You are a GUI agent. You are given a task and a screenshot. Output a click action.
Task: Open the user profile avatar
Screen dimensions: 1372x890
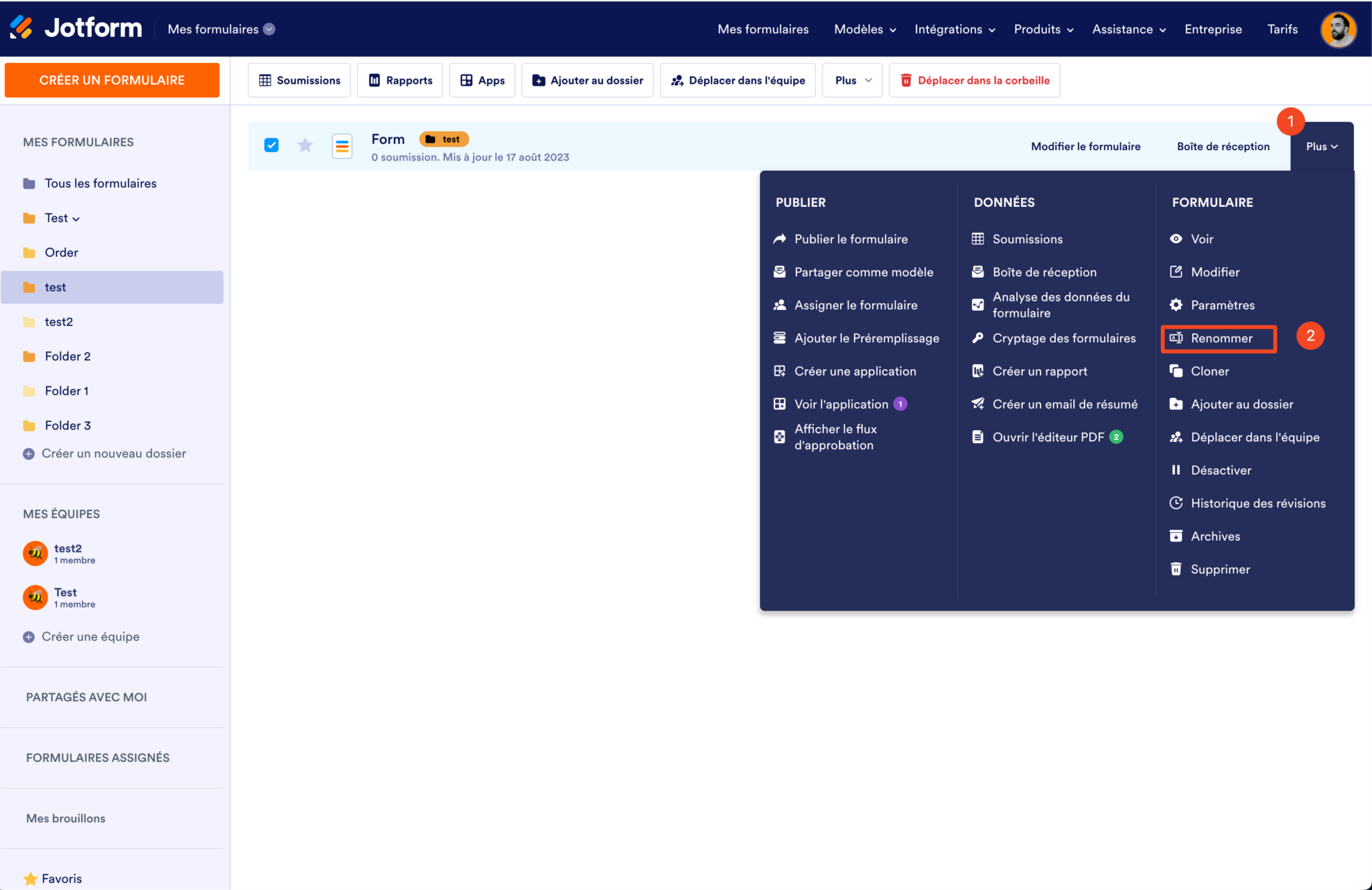tap(1338, 29)
